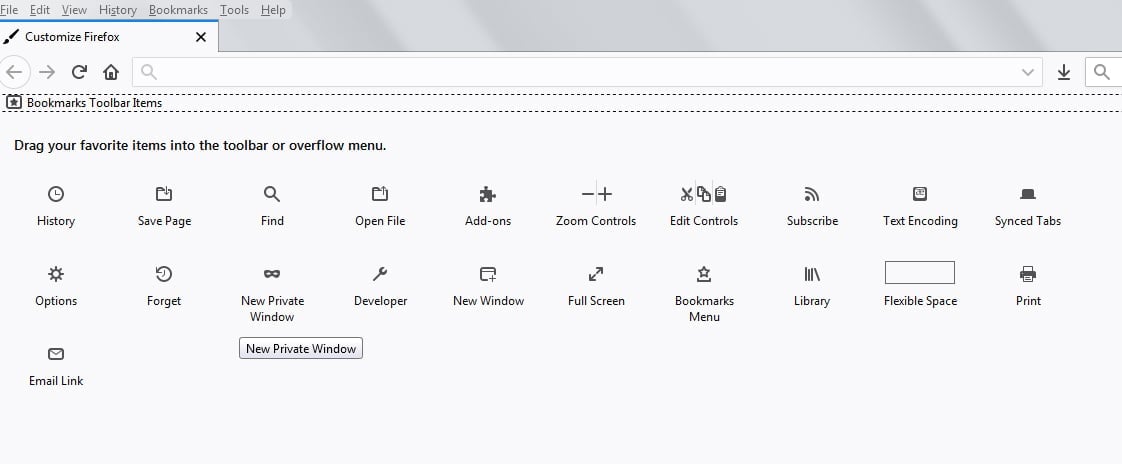The height and width of the screenshot is (464, 1122).
Task: Click the "Bookmarks Menu" label
Action: coord(704,309)
